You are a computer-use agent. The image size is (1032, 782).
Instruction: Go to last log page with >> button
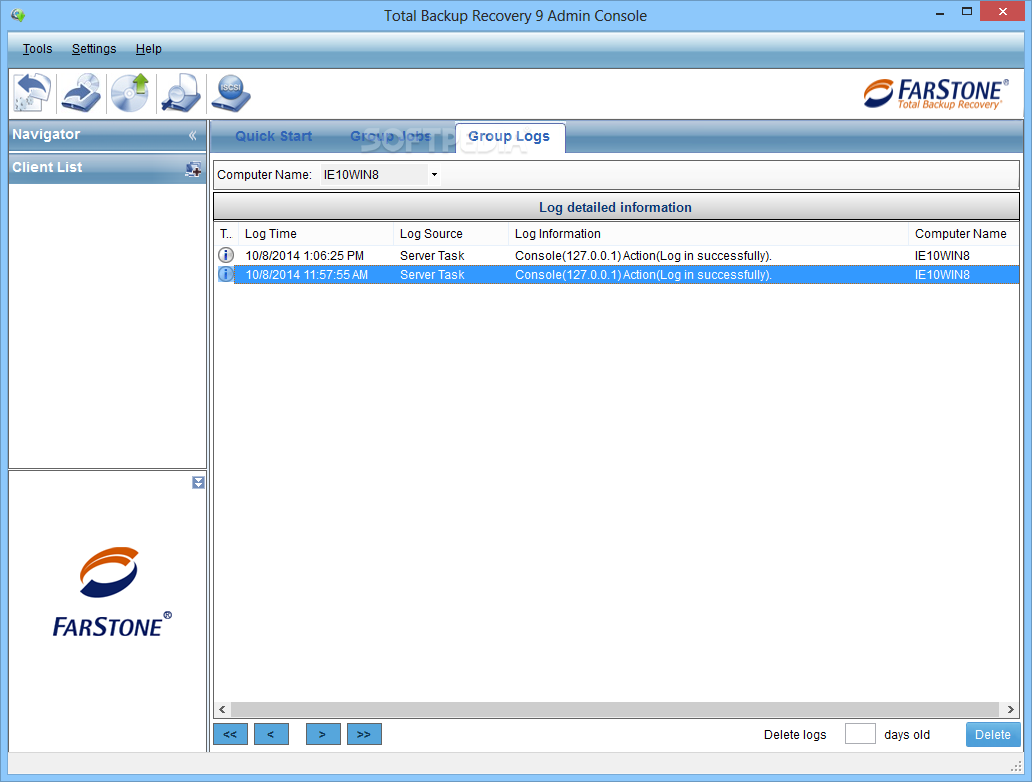tap(364, 734)
